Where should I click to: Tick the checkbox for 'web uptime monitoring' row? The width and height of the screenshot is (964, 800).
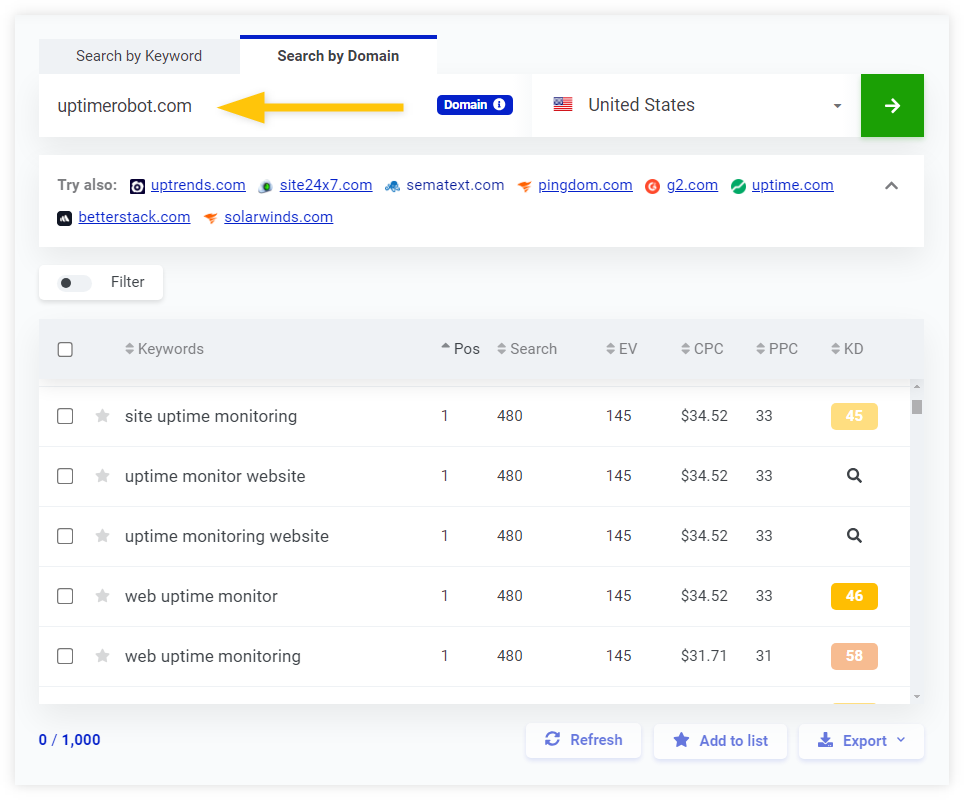coord(65,656)
